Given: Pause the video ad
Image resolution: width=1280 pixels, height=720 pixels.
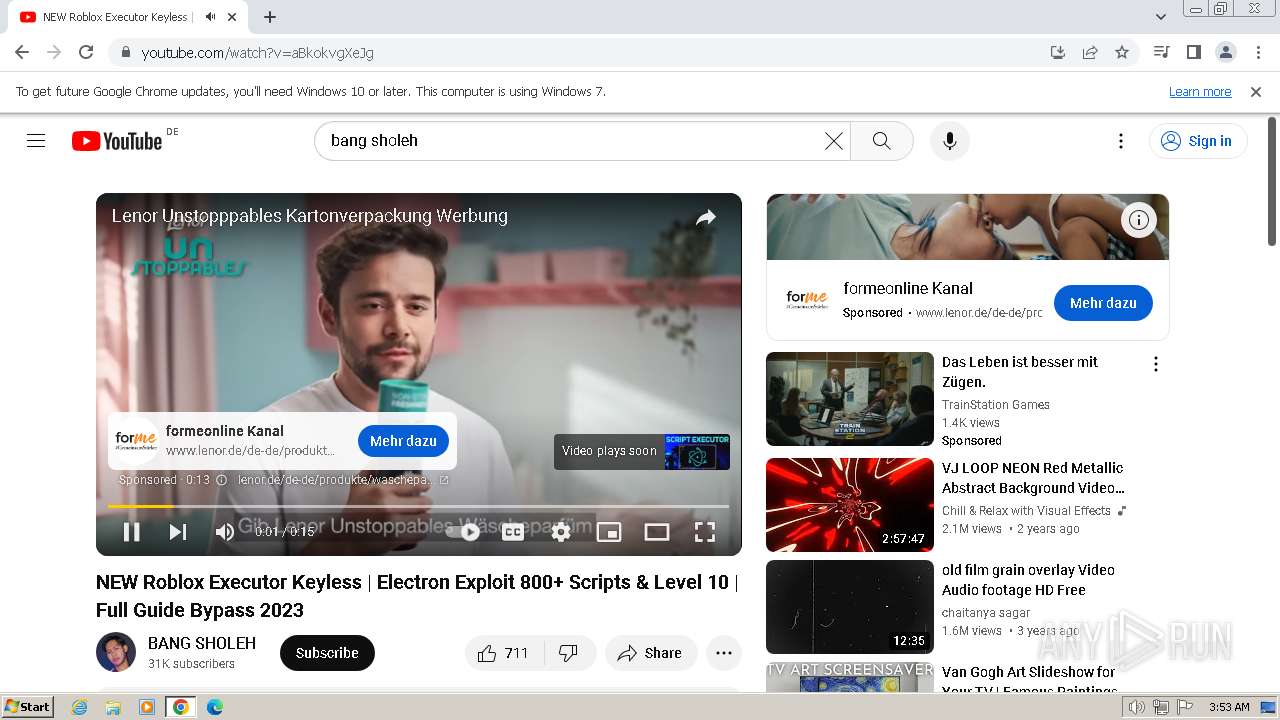Looking at the screenshot, I should coord(131,532).
